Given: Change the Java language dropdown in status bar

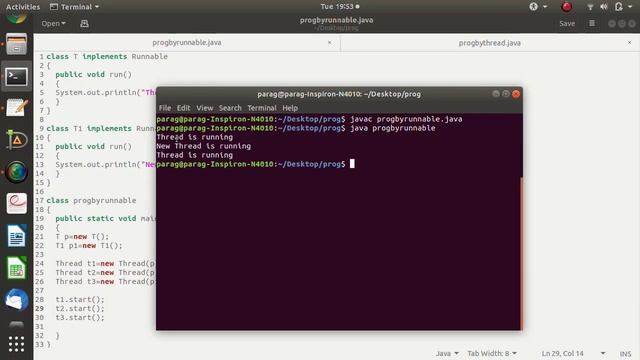Looking at the screenshot, I should pos(447,353).
